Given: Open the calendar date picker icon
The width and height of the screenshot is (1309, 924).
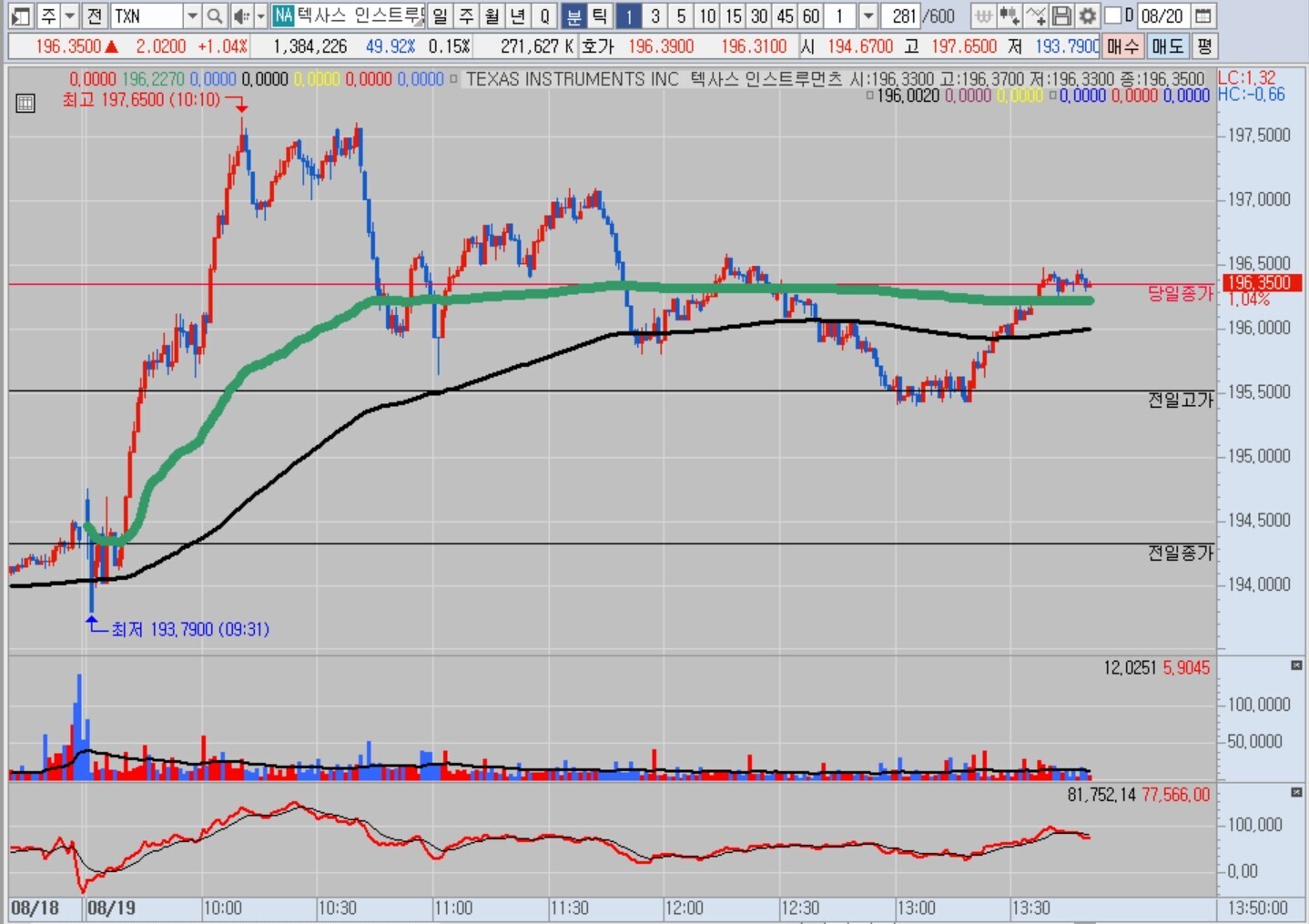Looking at the screenshot, I should [1202, 15].
